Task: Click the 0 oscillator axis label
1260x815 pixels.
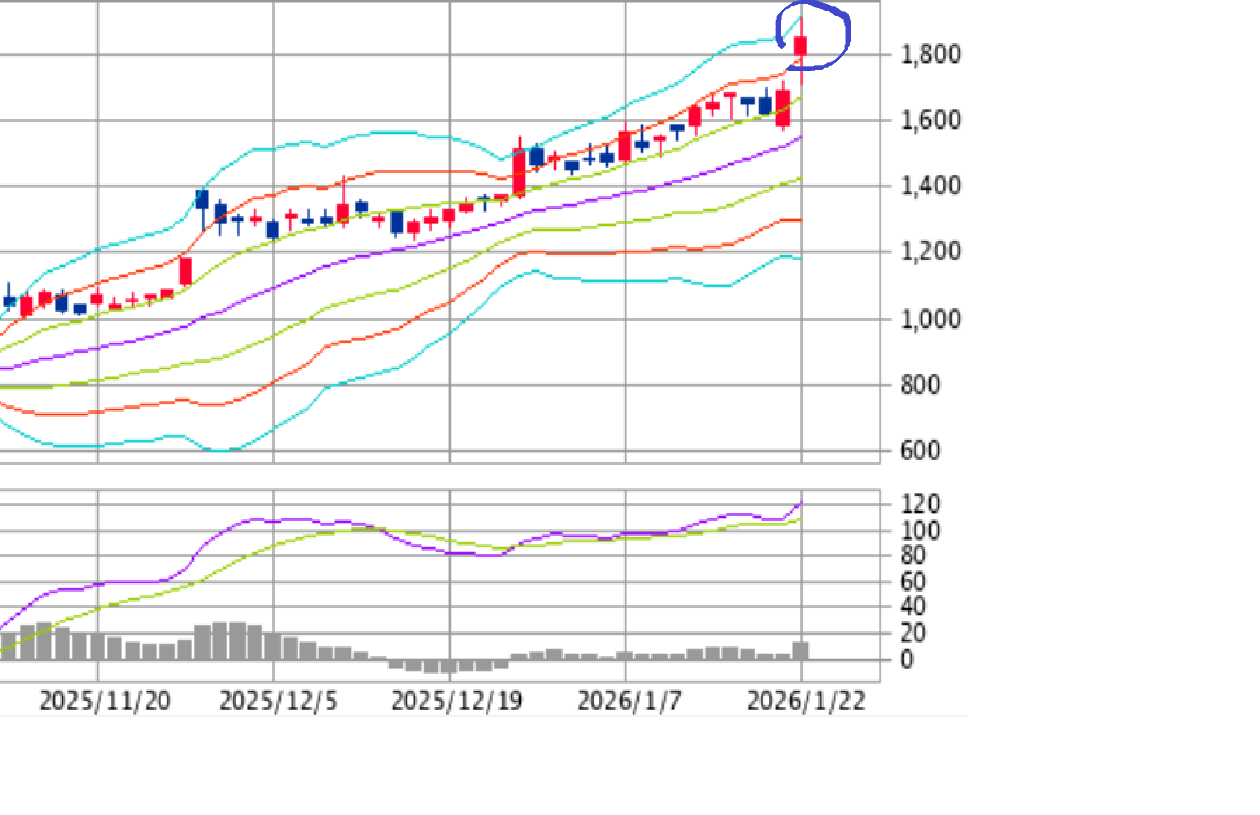Action: pyautogui.click(x=907, y=659)
